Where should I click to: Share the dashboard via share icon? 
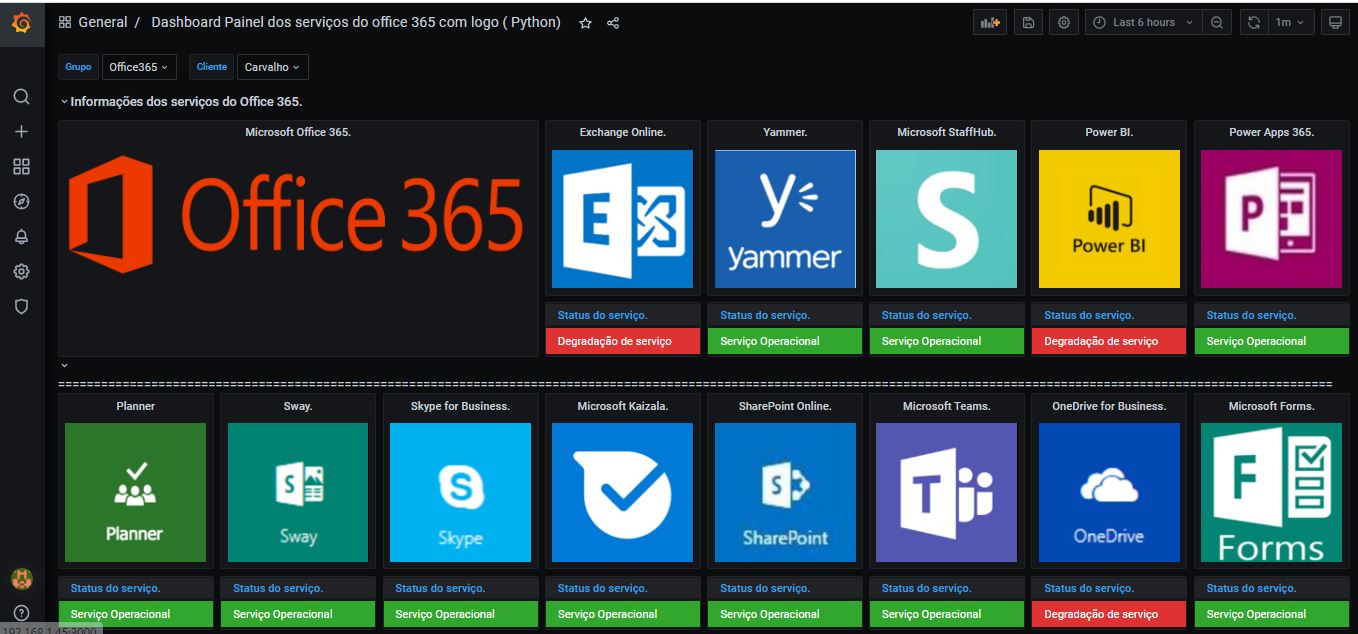(613, 23)
